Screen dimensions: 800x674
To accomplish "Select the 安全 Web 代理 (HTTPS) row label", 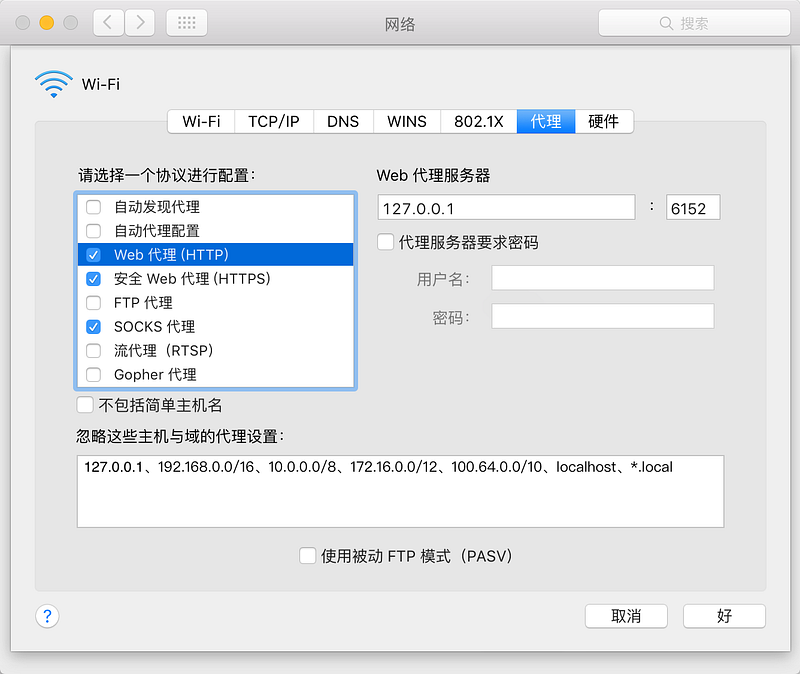I will tap(192, 279).
